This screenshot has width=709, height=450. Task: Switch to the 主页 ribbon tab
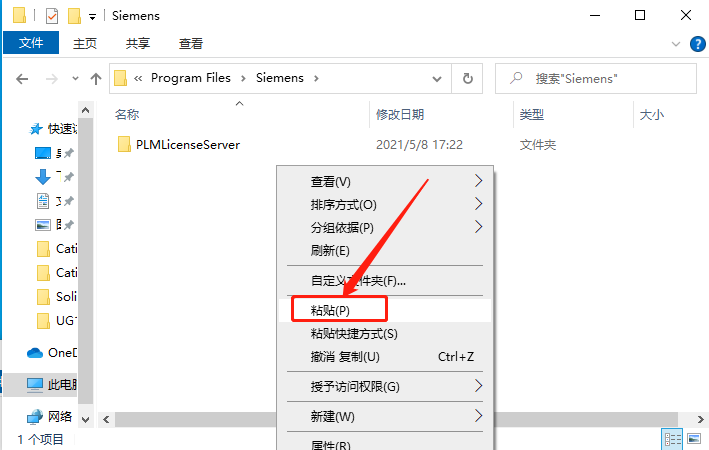tap(85, 43)
